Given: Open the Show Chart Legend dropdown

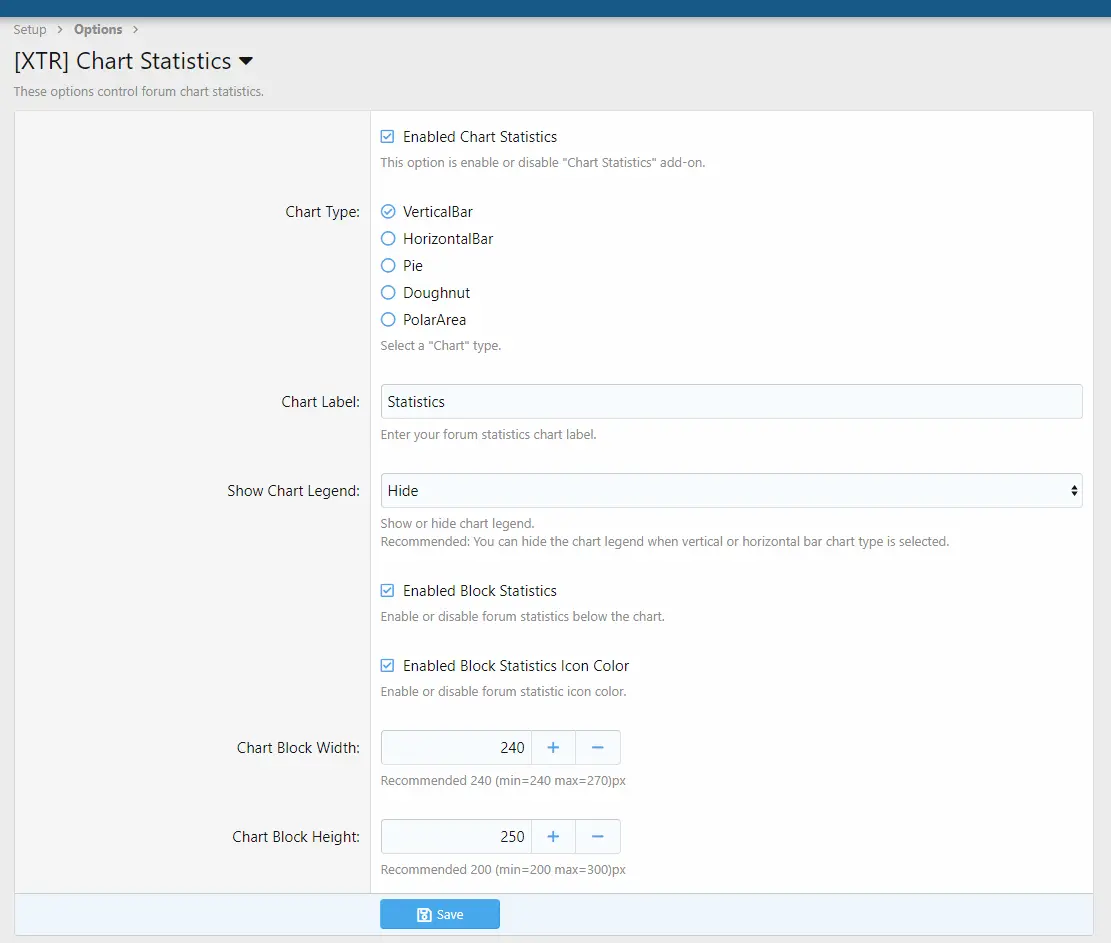Looking at the screenshot, I should click(x=731, y=491).
